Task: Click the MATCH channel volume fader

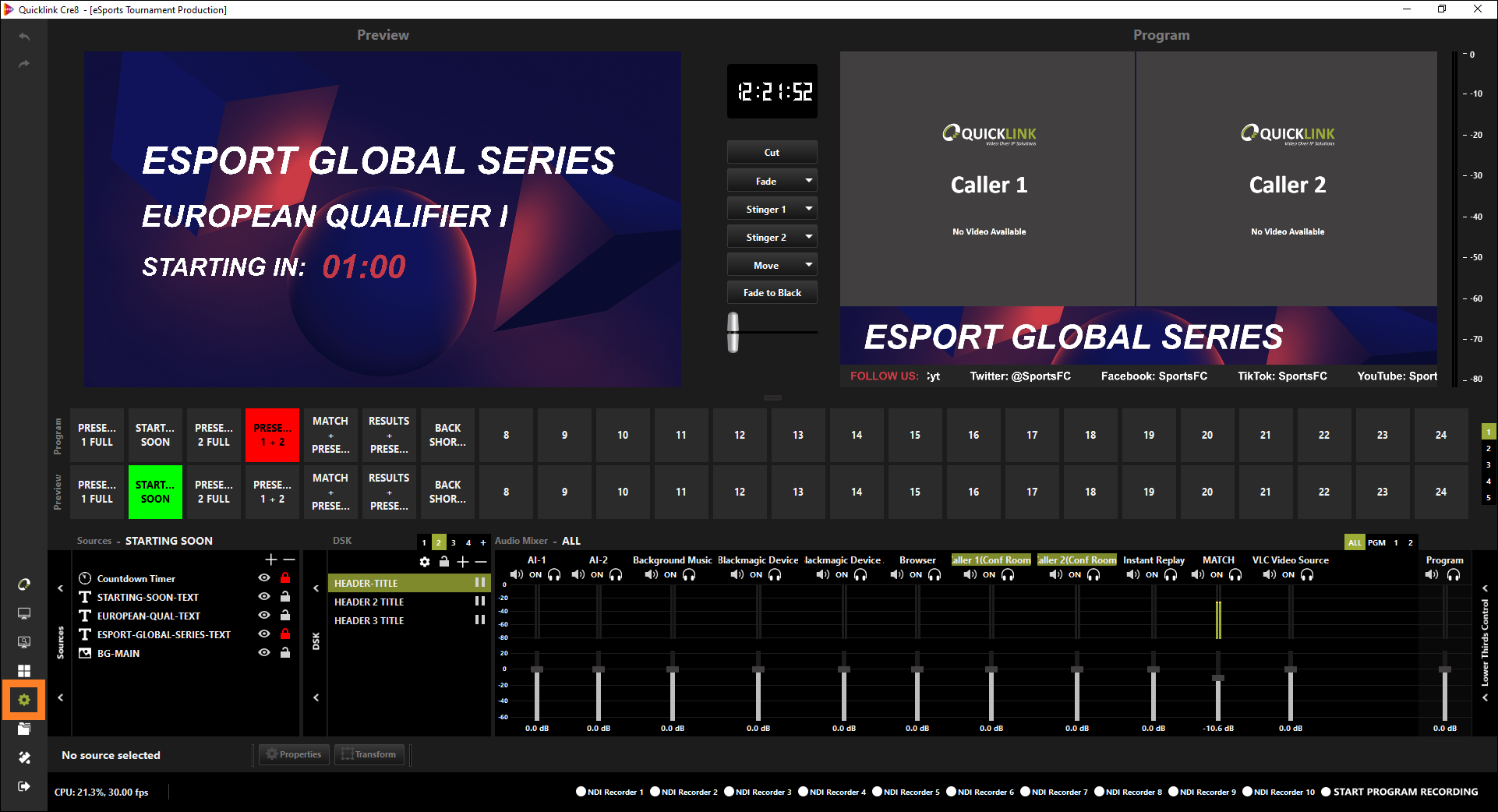Action: [x=1218, y=678]
